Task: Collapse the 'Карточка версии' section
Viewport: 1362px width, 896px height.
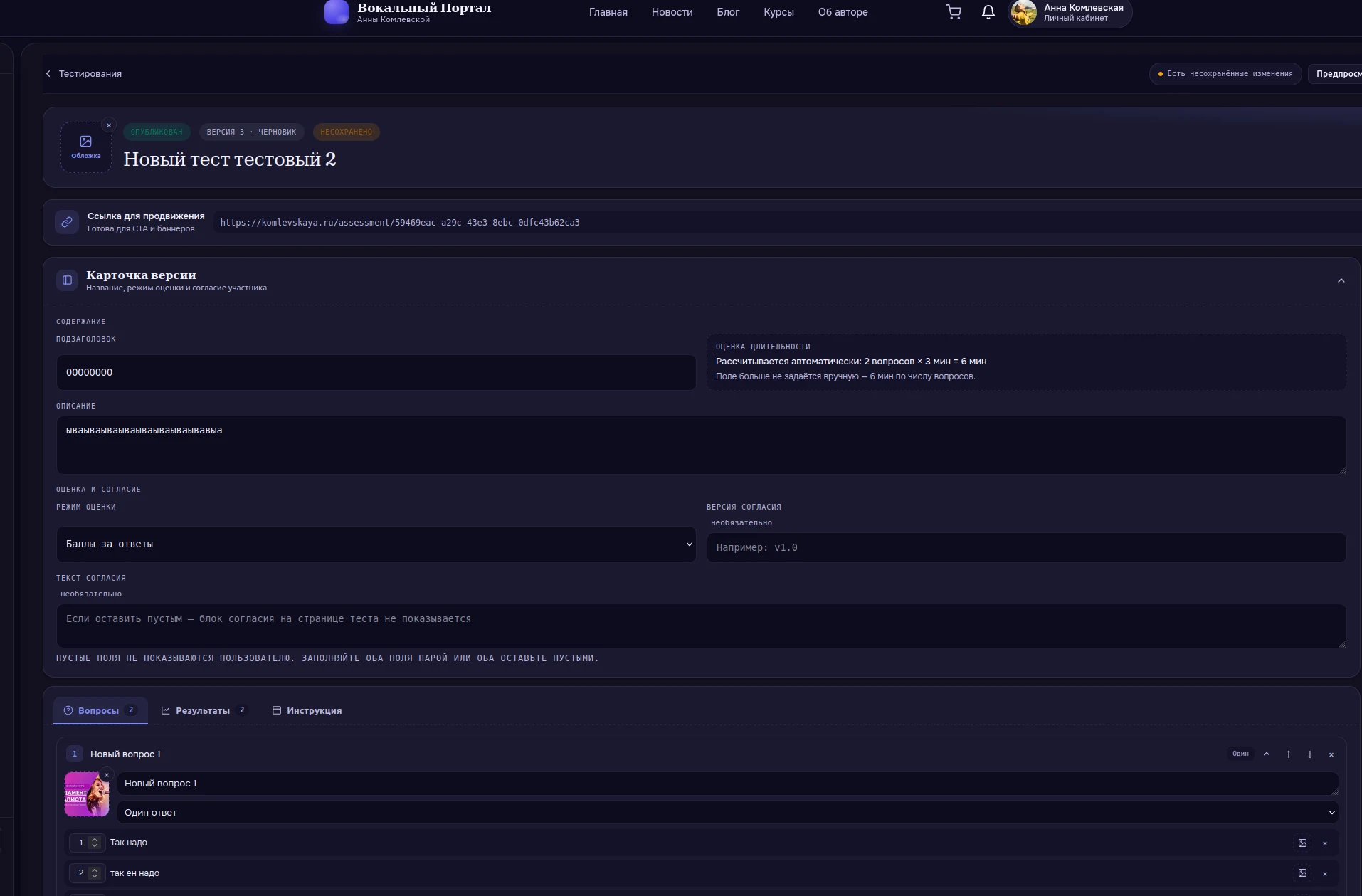Action: click(1341, 280)
